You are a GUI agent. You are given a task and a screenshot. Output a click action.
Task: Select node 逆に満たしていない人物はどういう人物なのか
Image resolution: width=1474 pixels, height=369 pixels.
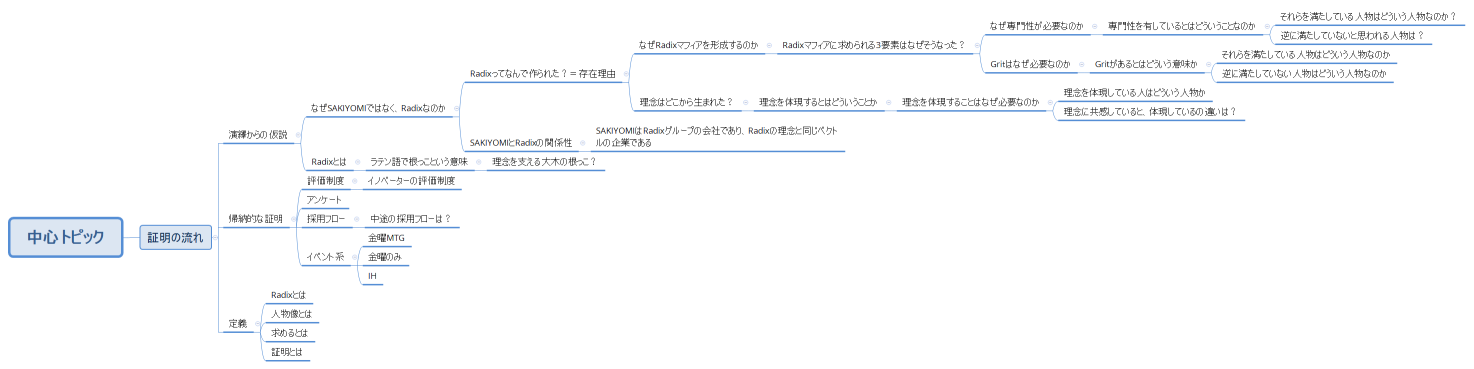(x=1304, y=74)
